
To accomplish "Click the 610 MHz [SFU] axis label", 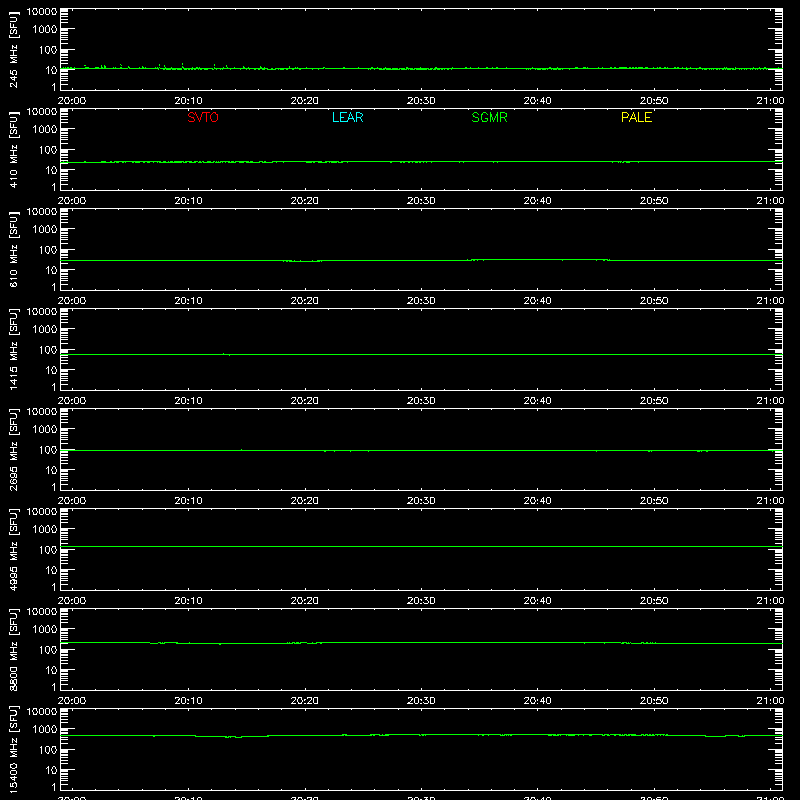I will [14, 249].
